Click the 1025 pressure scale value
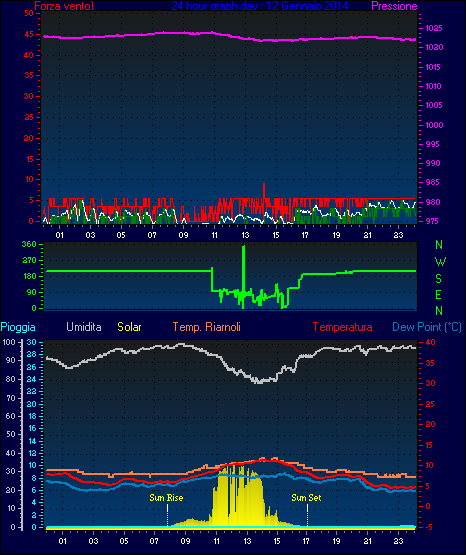The image size is (466, 555). (x=434, y=28)
